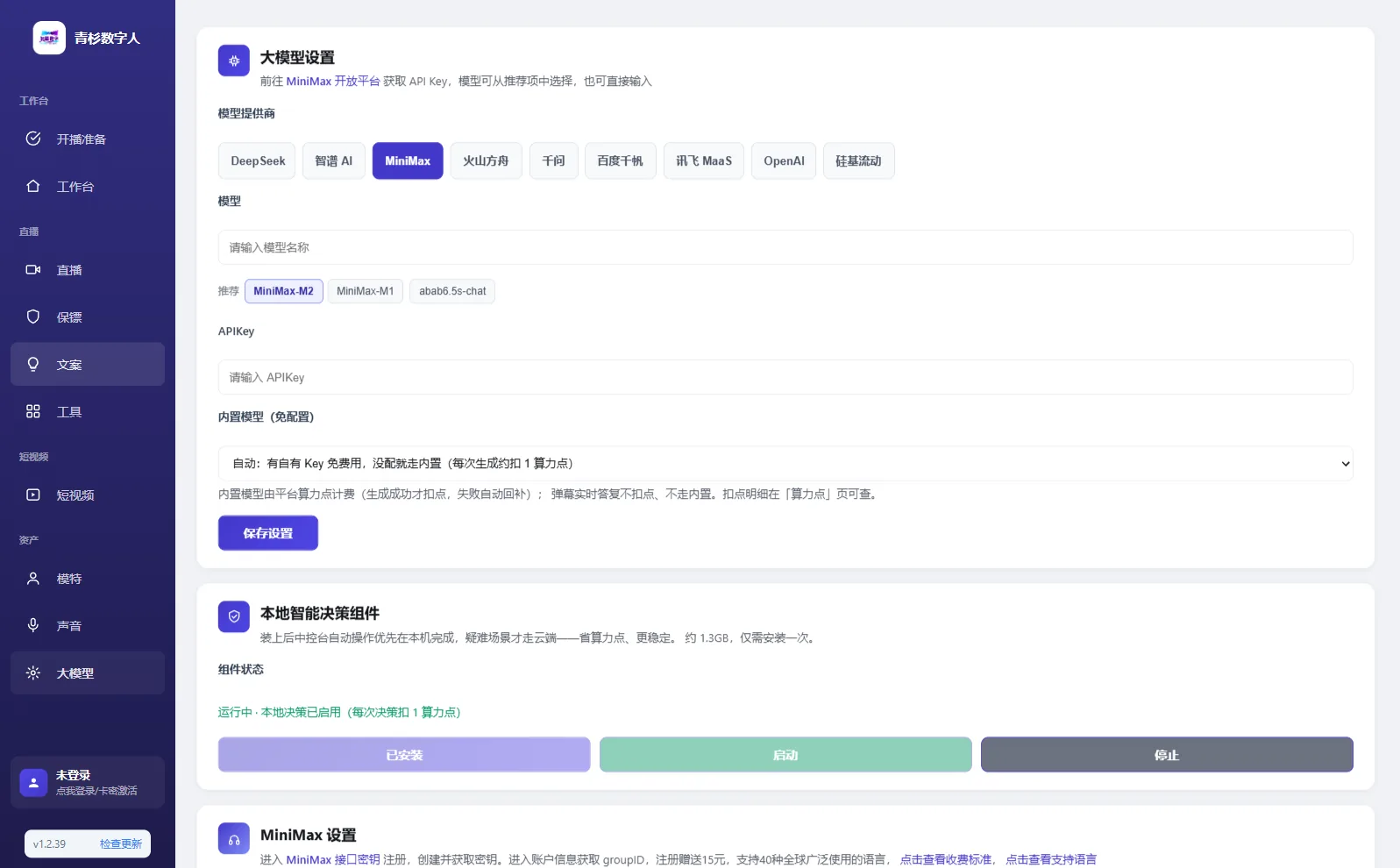The image size is (1400, 868).
Task: Go to 短视频 in the sidebar
Action: (88, 494)
